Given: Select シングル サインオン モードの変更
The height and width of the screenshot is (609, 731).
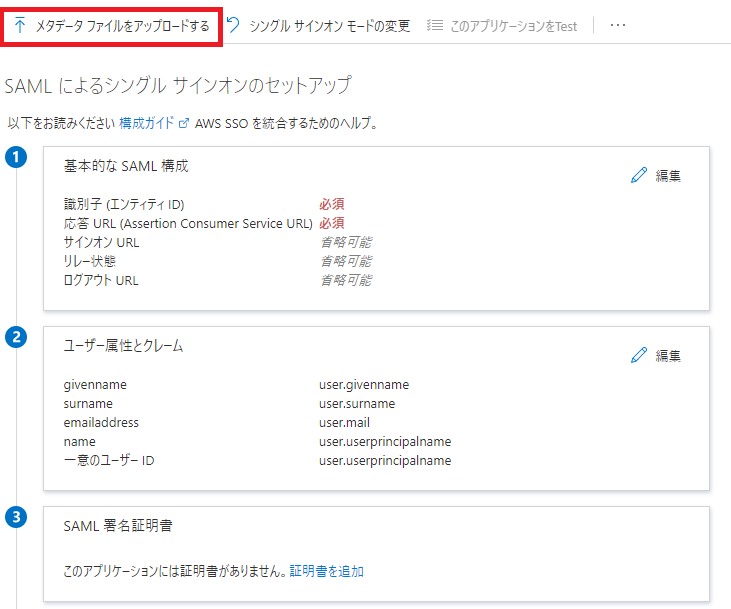Looking at the screenshot, I should pyautogui.click(x=330, y=26).
